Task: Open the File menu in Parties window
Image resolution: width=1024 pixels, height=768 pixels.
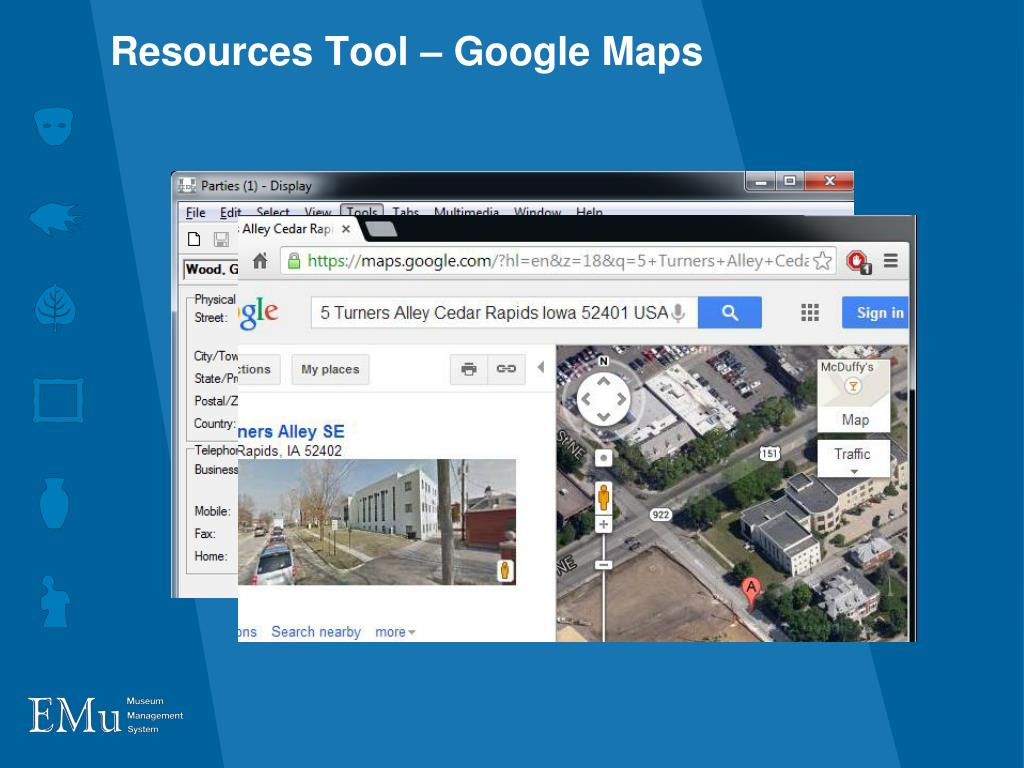Action: pos(195,212)
